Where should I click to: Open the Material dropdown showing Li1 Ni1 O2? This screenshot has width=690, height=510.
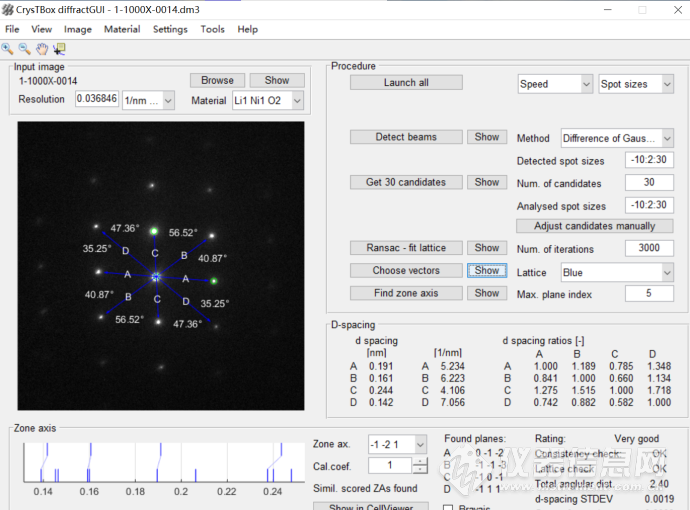coord(270,100)
